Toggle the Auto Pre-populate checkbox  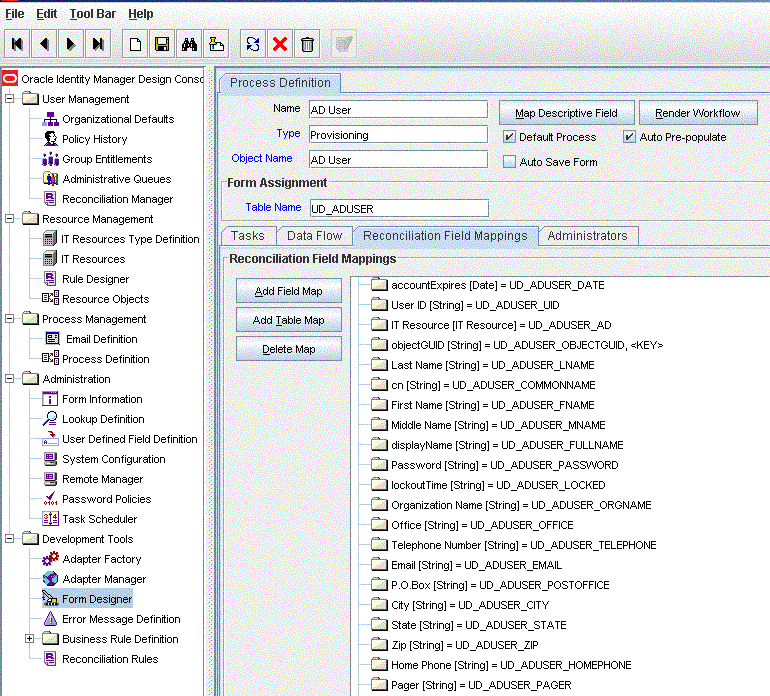click(629, 137)
